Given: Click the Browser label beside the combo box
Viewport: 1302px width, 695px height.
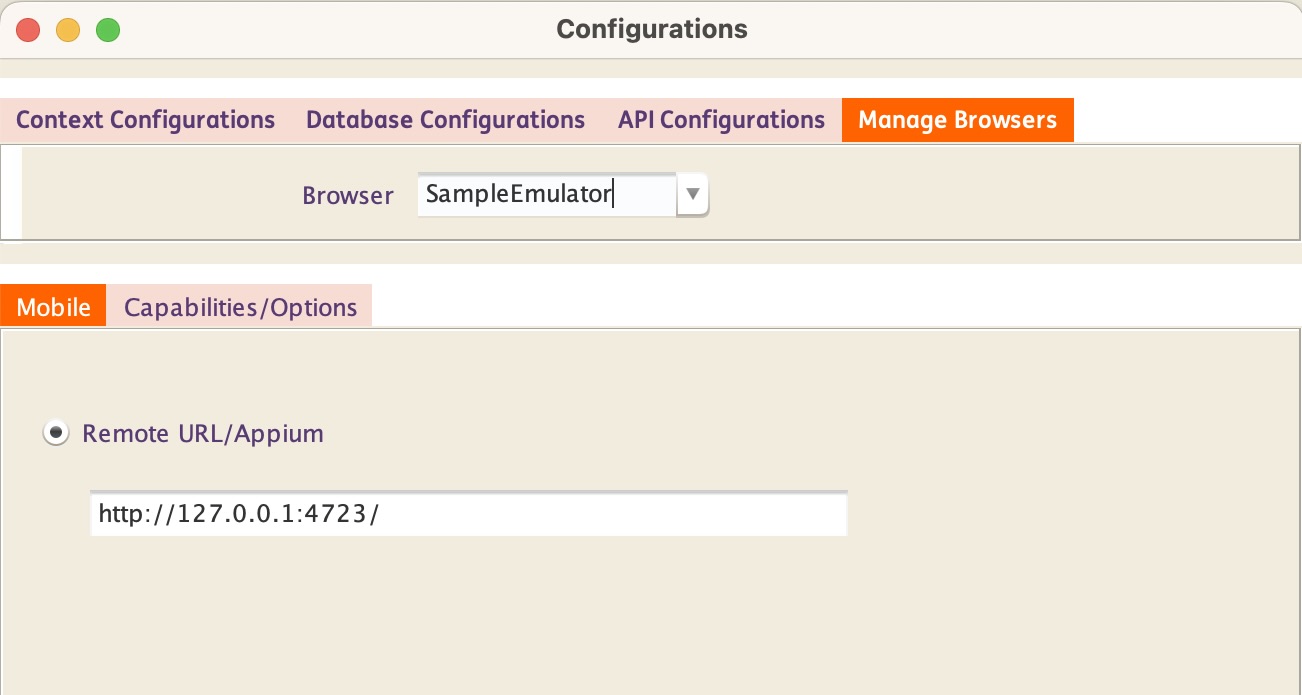Looking at the screenshot, I should point(348,195).
